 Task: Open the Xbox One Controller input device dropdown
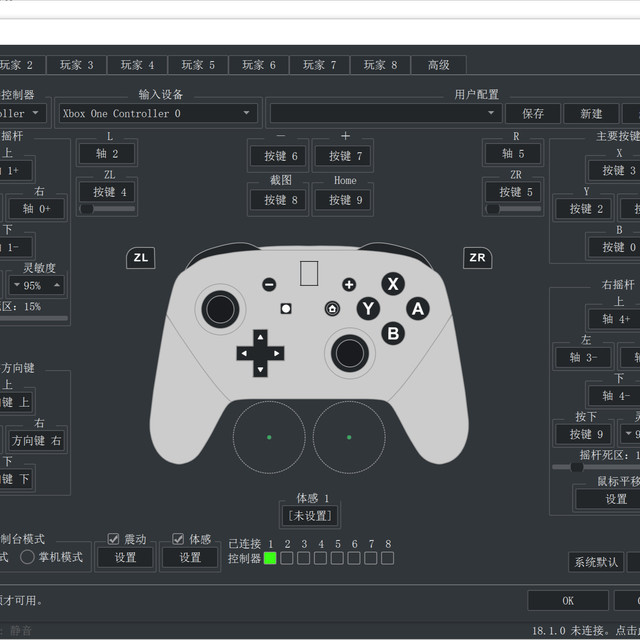pyautogui.click(x=158, y=114)
